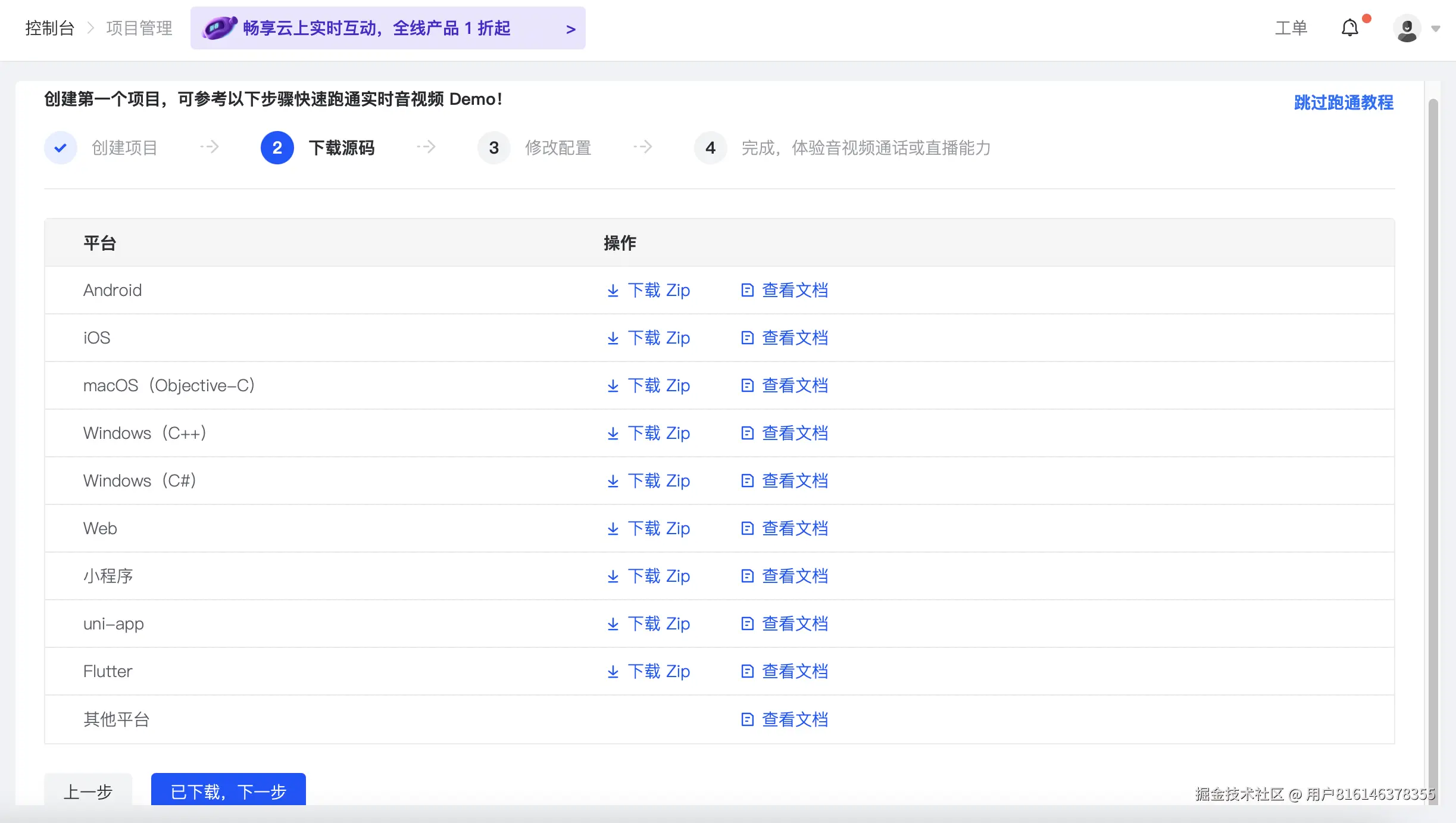Image resolution: width=1456 pixels, height=823 pixels.
Task: Click the completed checkmark step 创建项目
Action: click(61, 148)
